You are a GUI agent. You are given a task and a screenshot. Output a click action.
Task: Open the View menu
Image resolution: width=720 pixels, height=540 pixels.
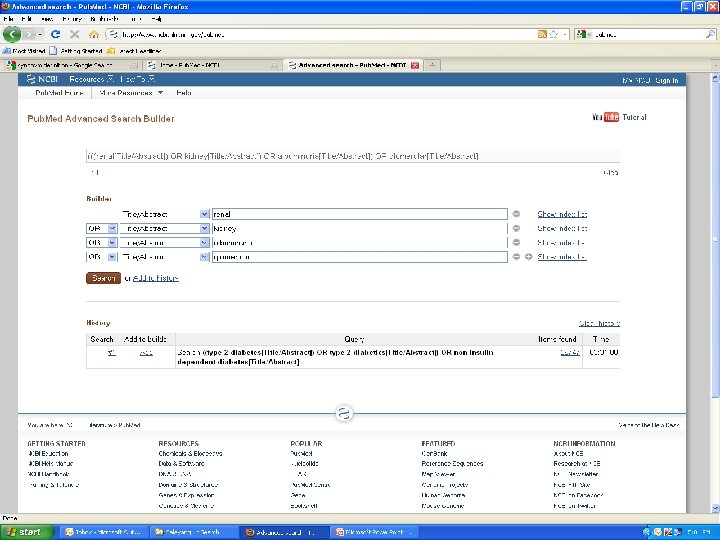tap(47, 19)
